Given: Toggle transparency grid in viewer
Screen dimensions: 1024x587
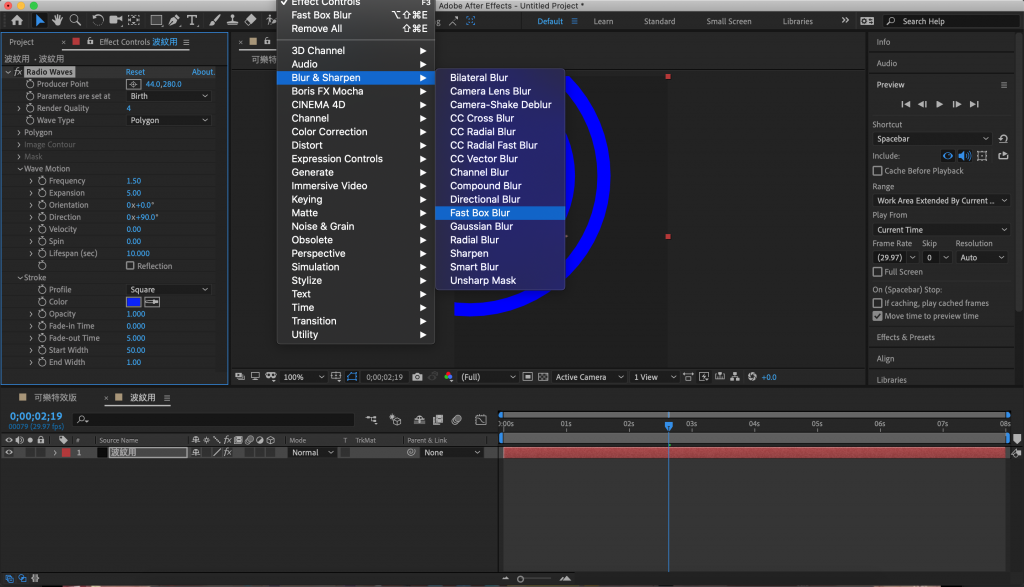Looking at the screenshot, I should [543, 377].
